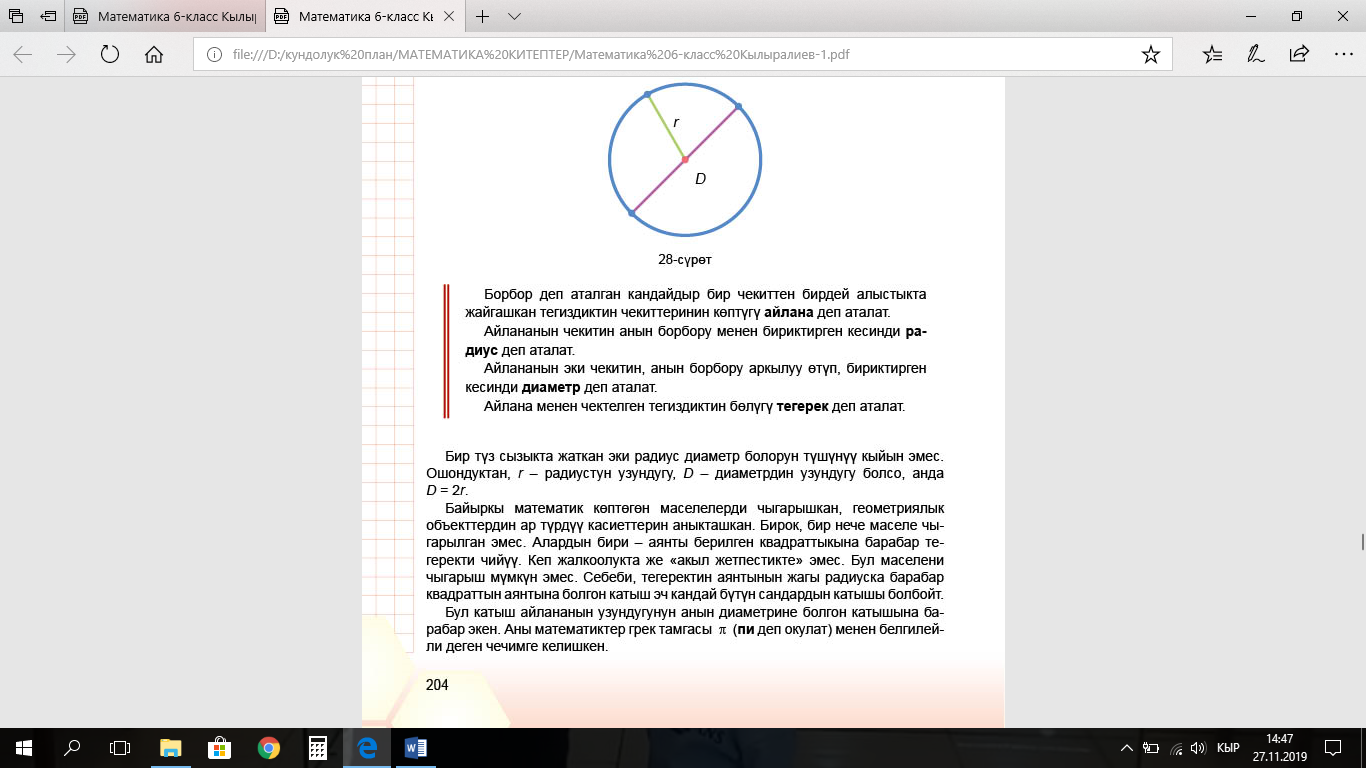Share this page icon
The height and width of the screenshot is (768, 1366).
1299,54
